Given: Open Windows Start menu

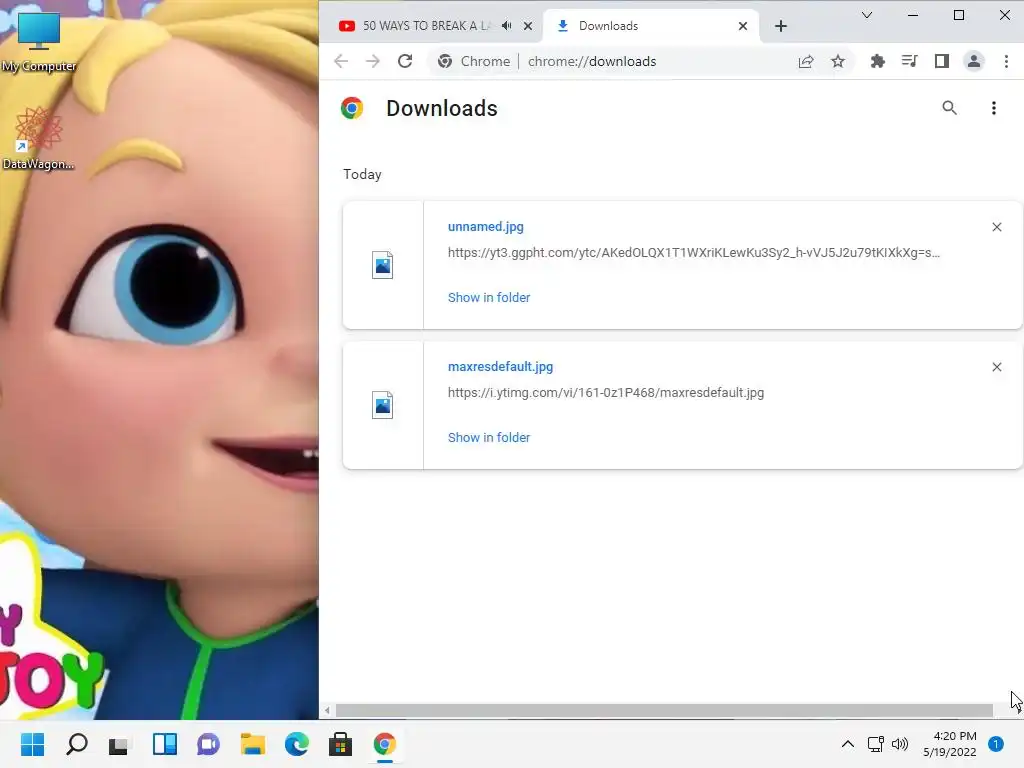Looking at the screenshot, I should click(33, 744).
